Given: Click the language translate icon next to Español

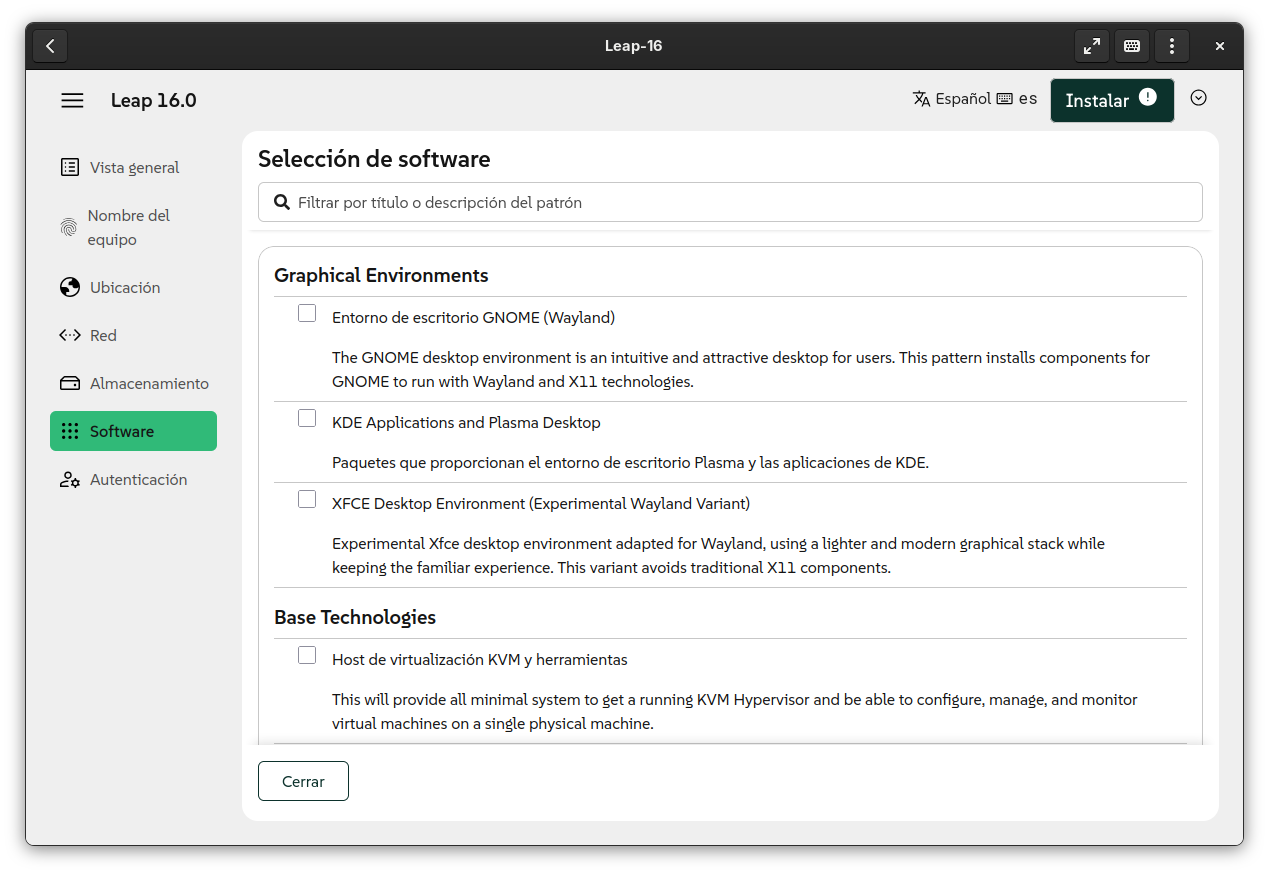Looking at the screenshot, I should tap(921, 99).
